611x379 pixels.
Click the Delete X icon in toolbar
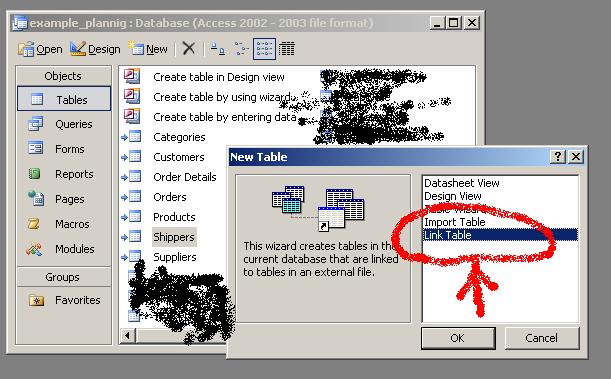point(189,49)
